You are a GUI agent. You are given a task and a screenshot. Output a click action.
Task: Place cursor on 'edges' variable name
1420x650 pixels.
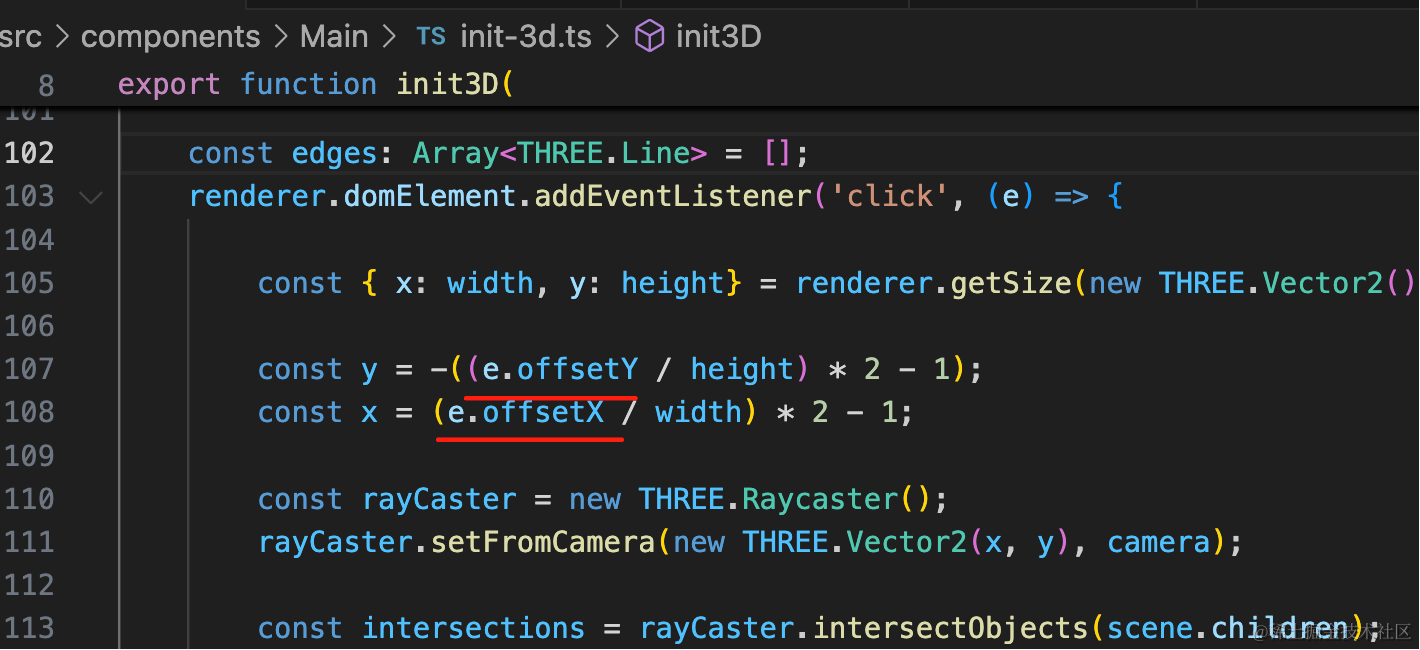[335, 153]
